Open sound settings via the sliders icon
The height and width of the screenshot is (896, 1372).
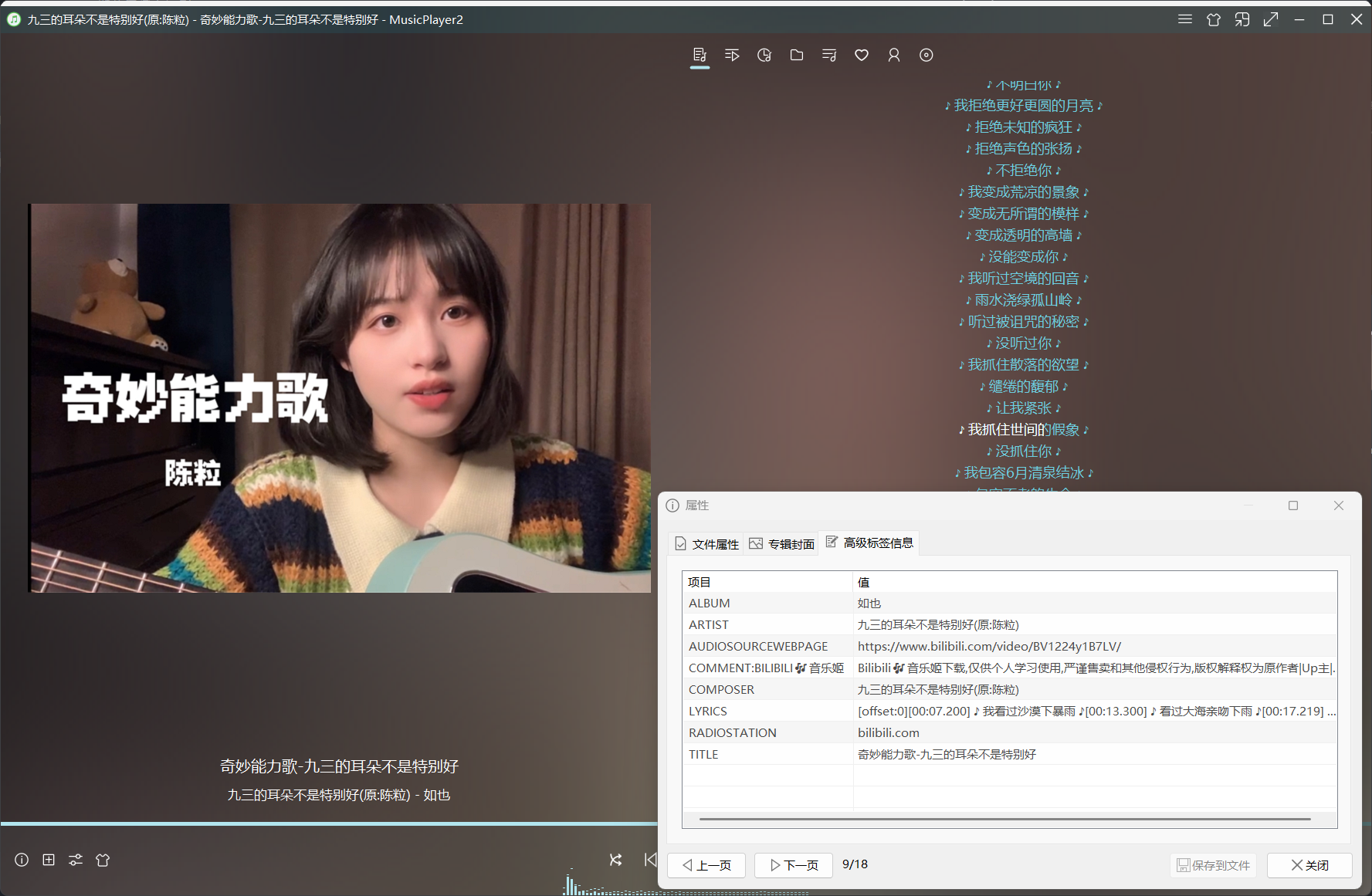pyautogui.click(x=76, y=860)
